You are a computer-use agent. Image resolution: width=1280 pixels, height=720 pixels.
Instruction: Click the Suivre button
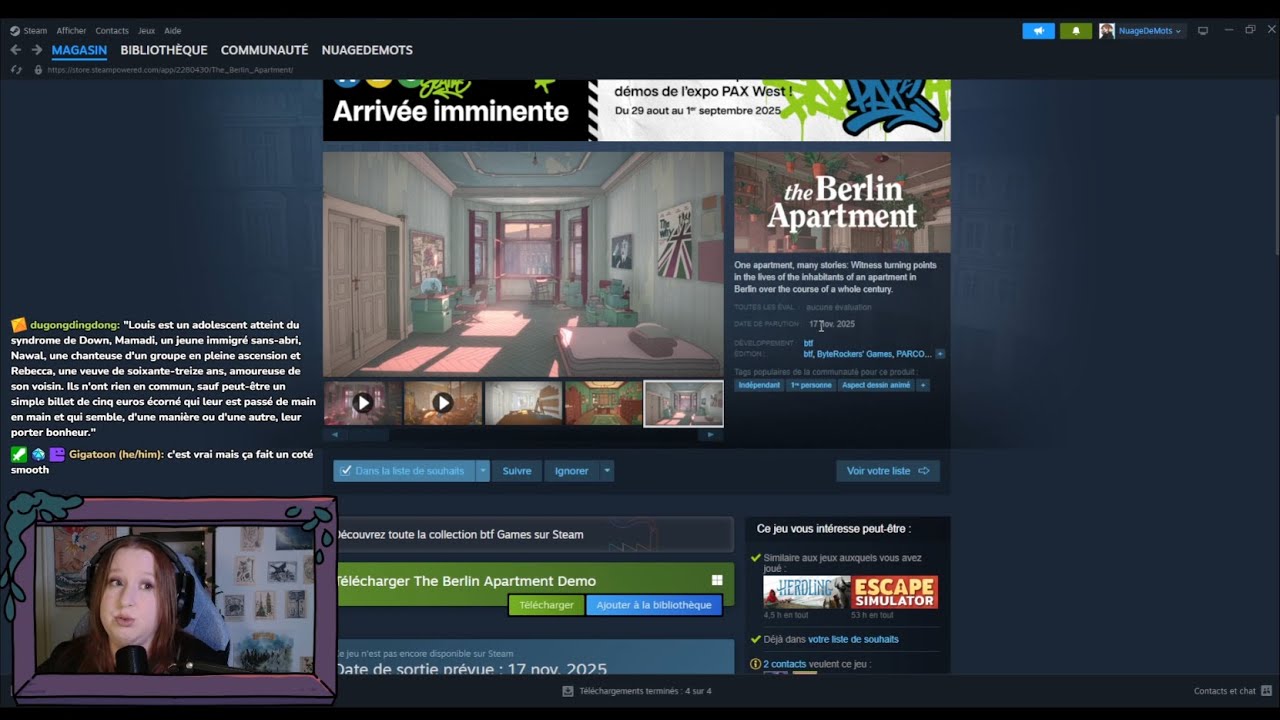click(x=517, y=471)
